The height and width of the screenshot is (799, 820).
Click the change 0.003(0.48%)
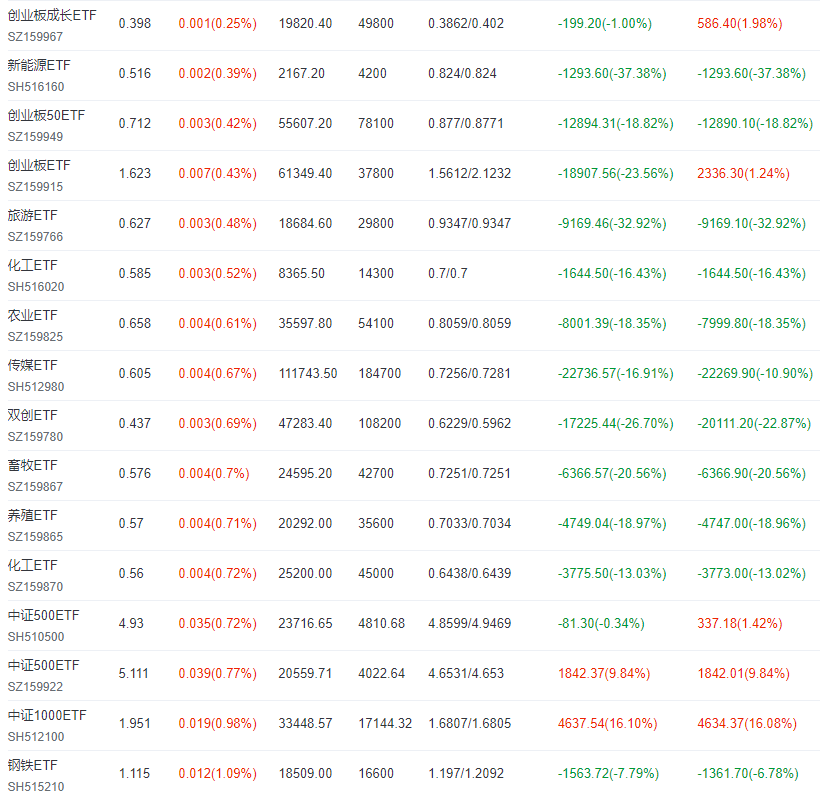(218, 224)
